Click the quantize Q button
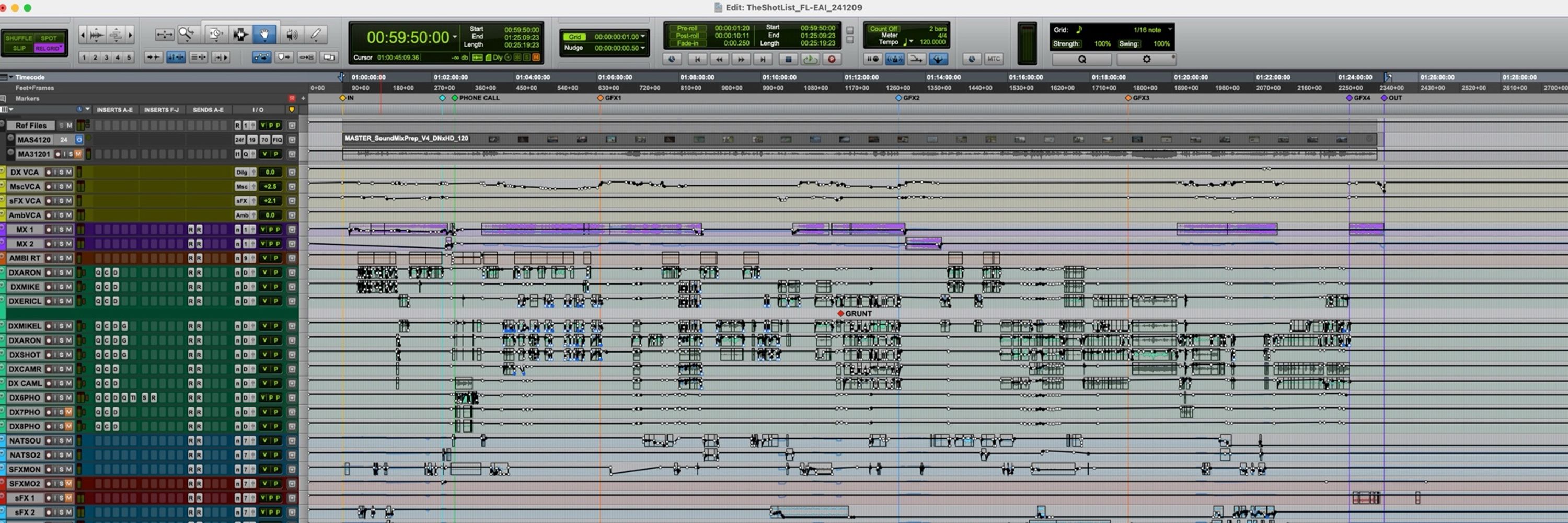This screenshot has width=1568, height=523. coord(1081,59)
